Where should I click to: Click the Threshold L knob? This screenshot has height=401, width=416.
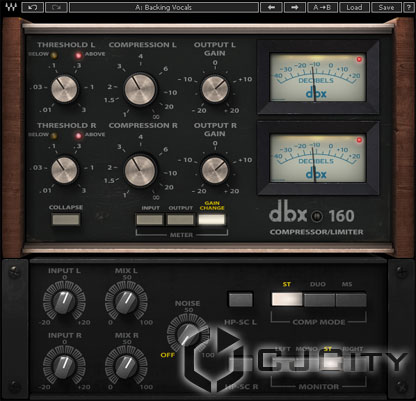click(64, 89)
